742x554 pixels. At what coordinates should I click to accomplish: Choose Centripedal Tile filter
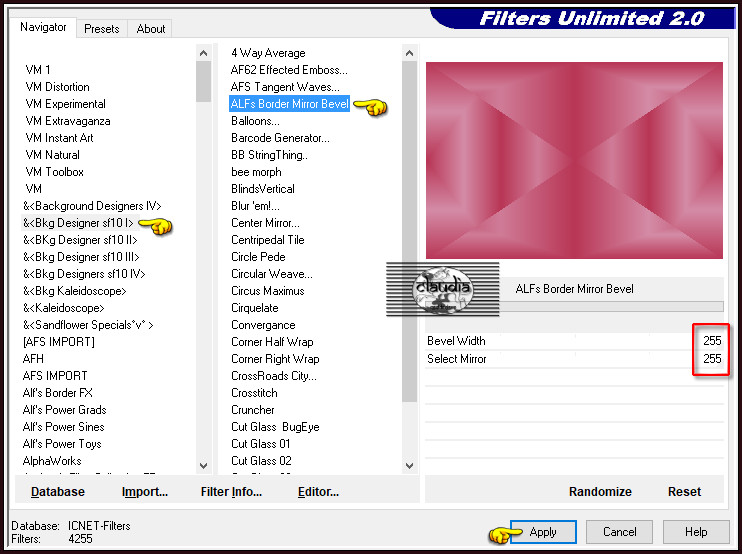[267, 240]
